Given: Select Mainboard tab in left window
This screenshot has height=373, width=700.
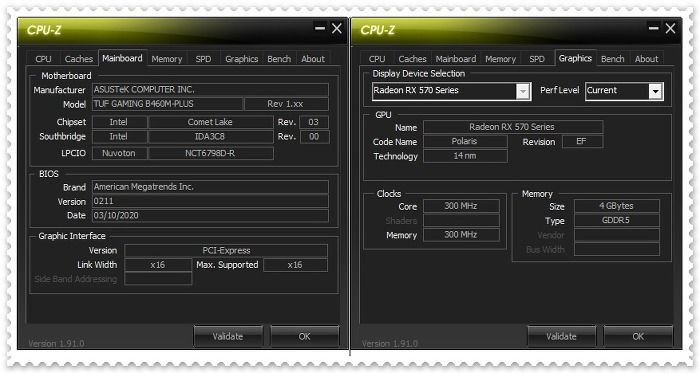Looking at the screenshot, I should 122,58.
